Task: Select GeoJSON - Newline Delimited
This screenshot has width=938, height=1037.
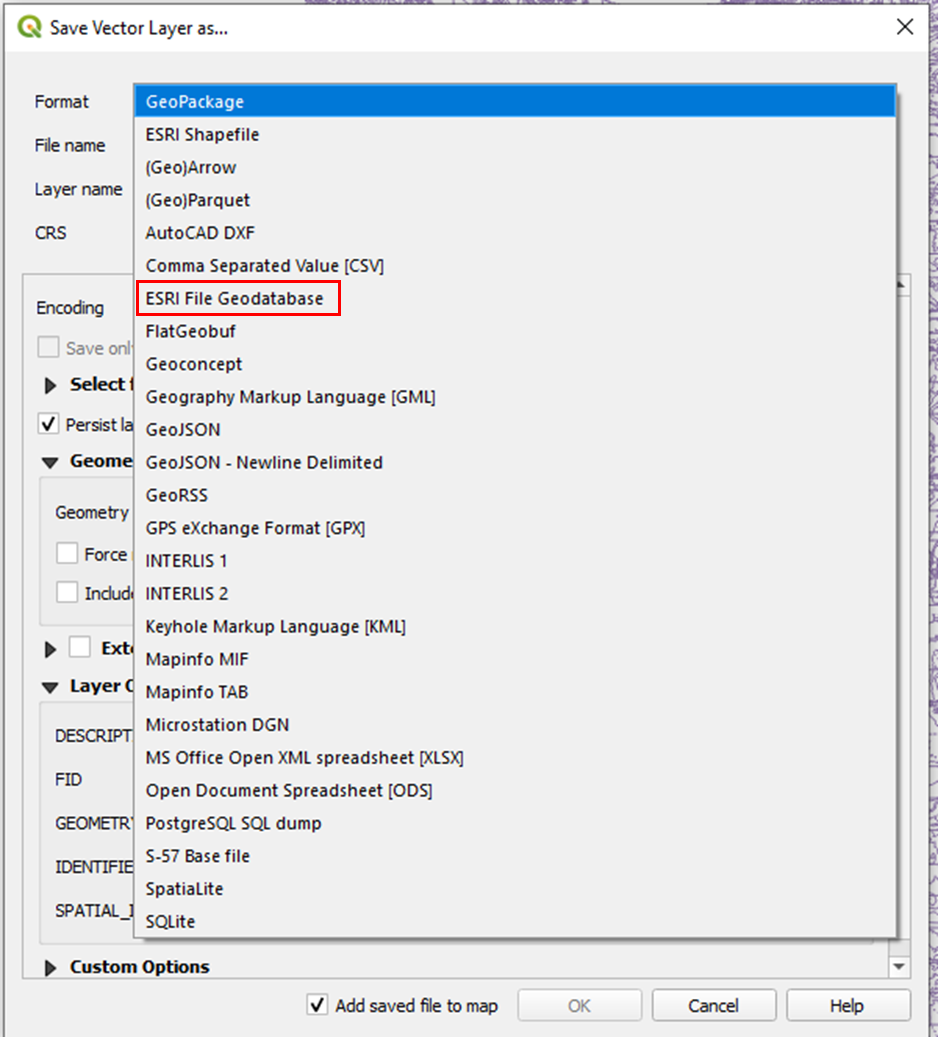Action: coord(515,462)
